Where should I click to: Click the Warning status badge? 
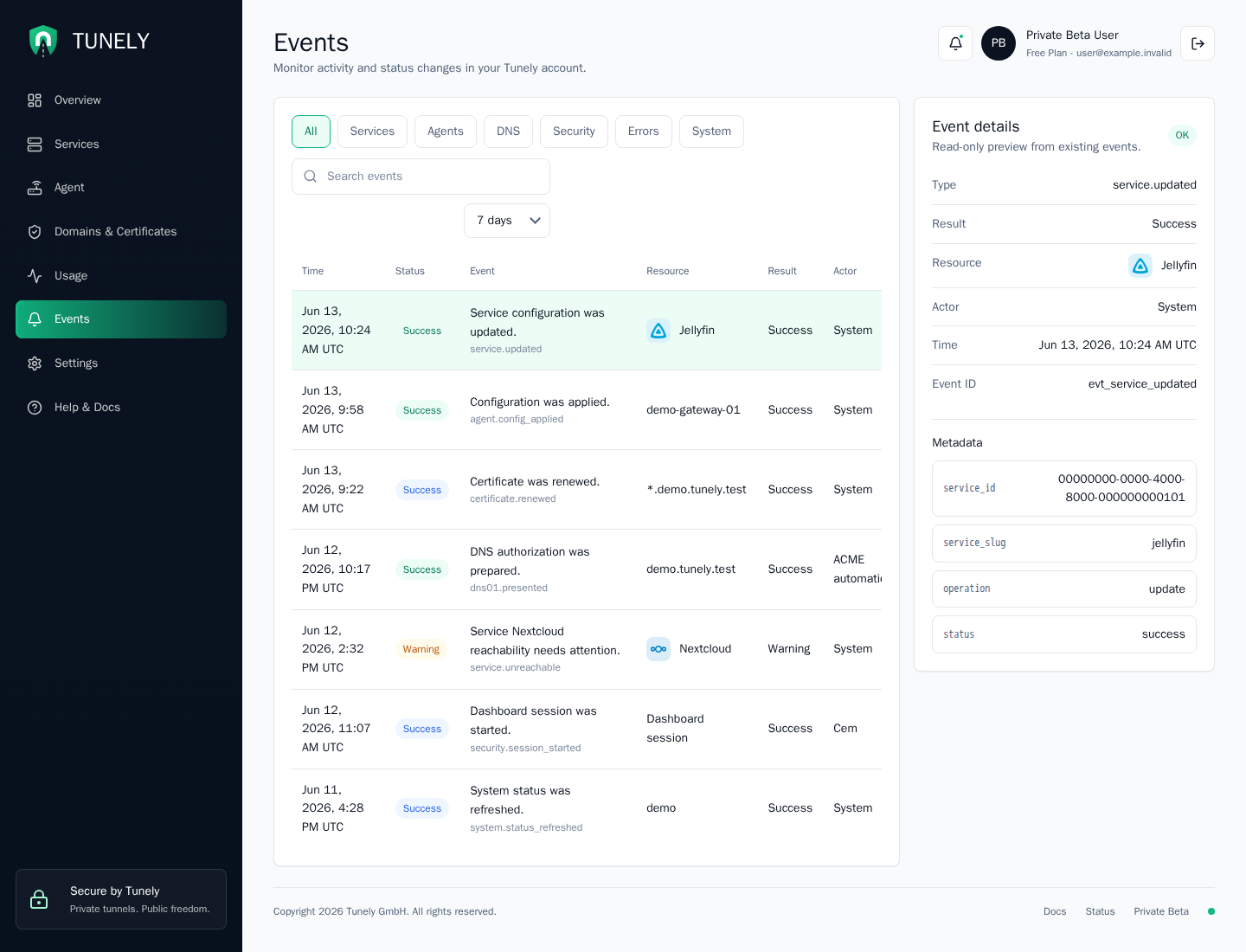coord(421,649)
